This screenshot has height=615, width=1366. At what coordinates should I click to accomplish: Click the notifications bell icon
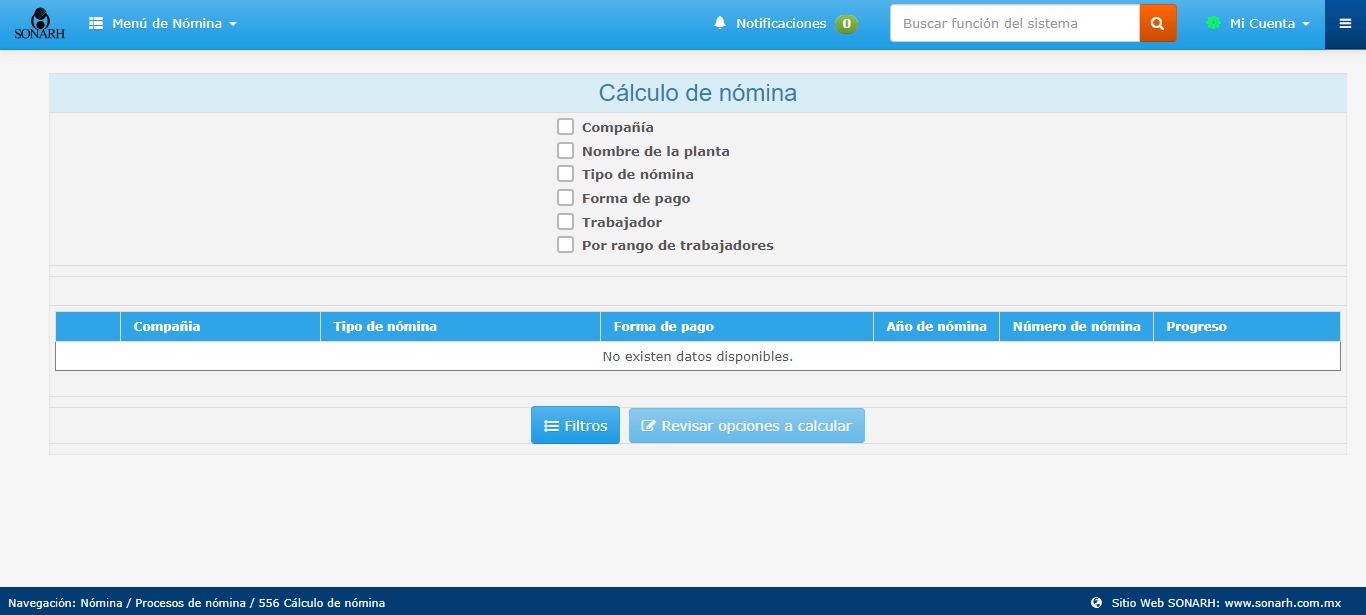[x=719, y=22]
